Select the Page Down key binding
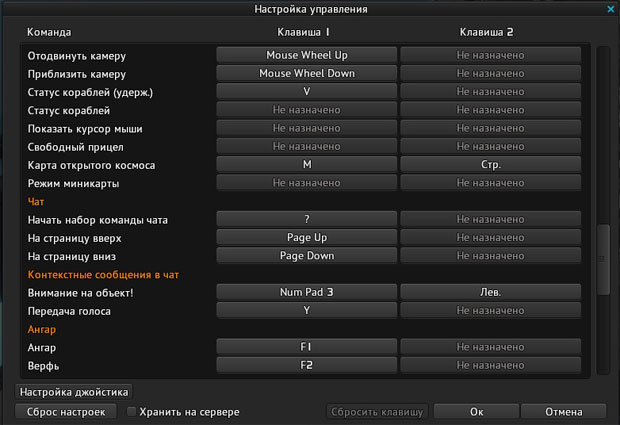This screenshot has width=620, height=425. click(x=307, y=255)
